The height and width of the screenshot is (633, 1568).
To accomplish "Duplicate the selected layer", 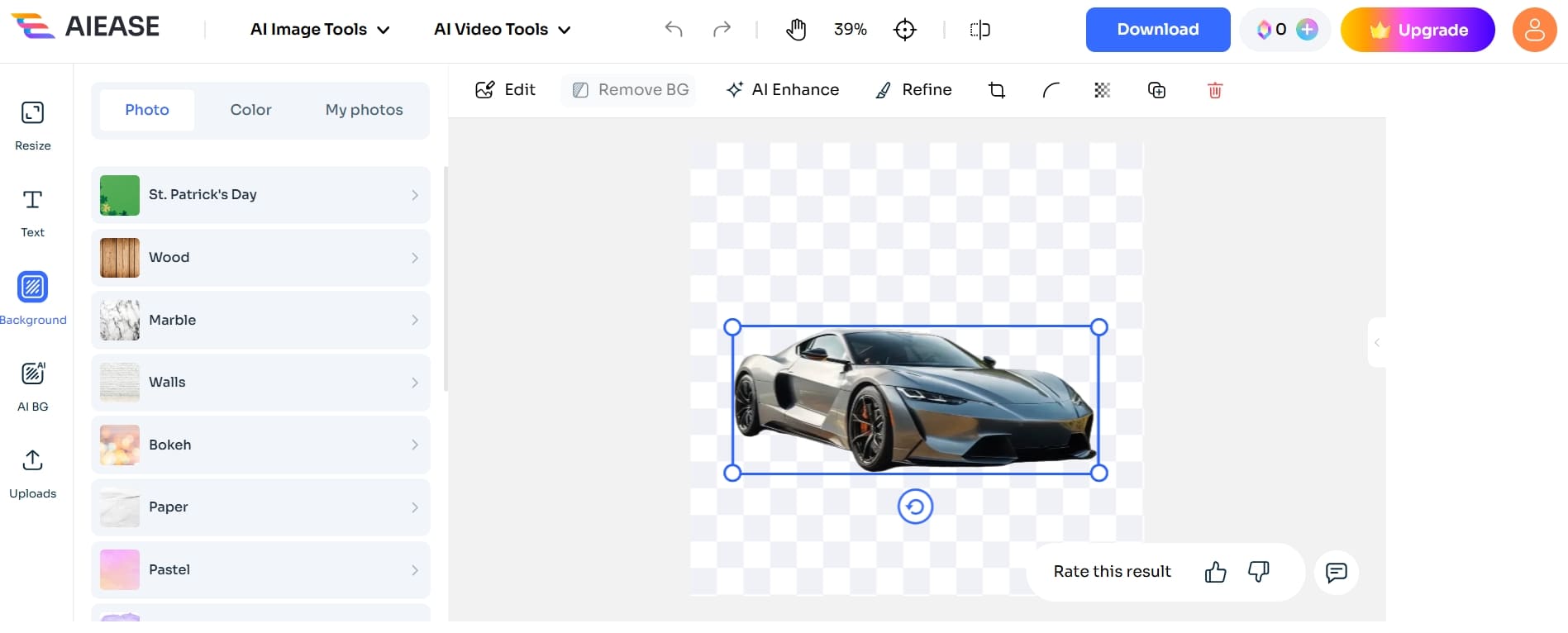I will [x=1157, y=90].
